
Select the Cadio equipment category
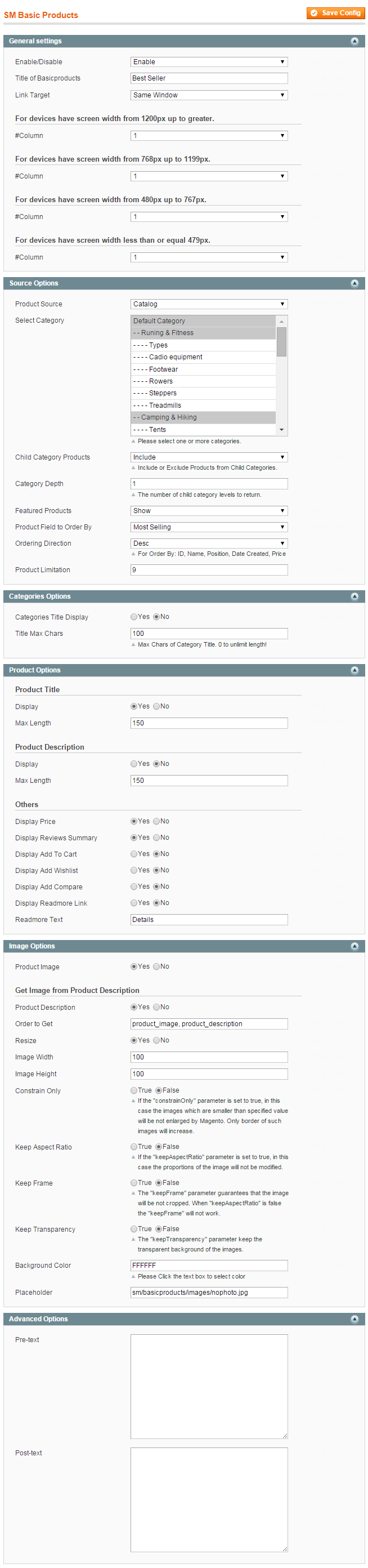203,357
